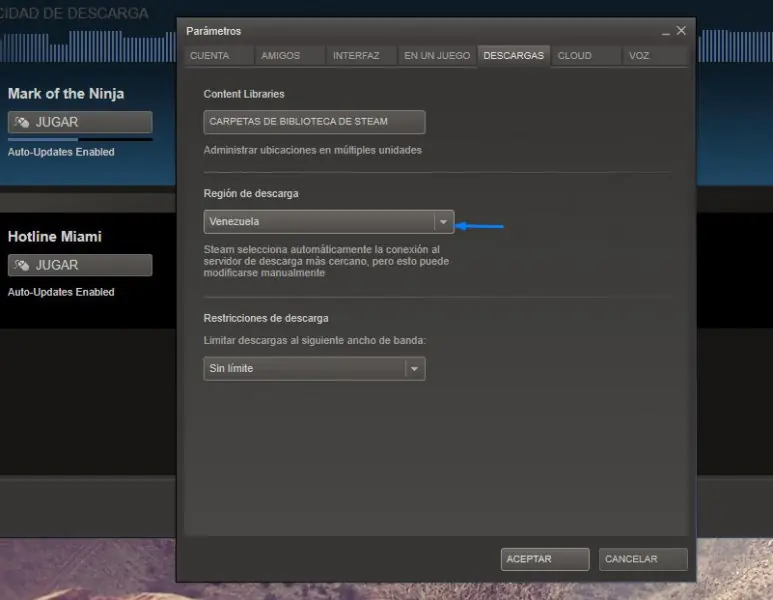773x600 pixels.
Task: Expand the Sin límite bandwidth dropdown arrow
Action: pyautogui.click(x=415, y=369)
